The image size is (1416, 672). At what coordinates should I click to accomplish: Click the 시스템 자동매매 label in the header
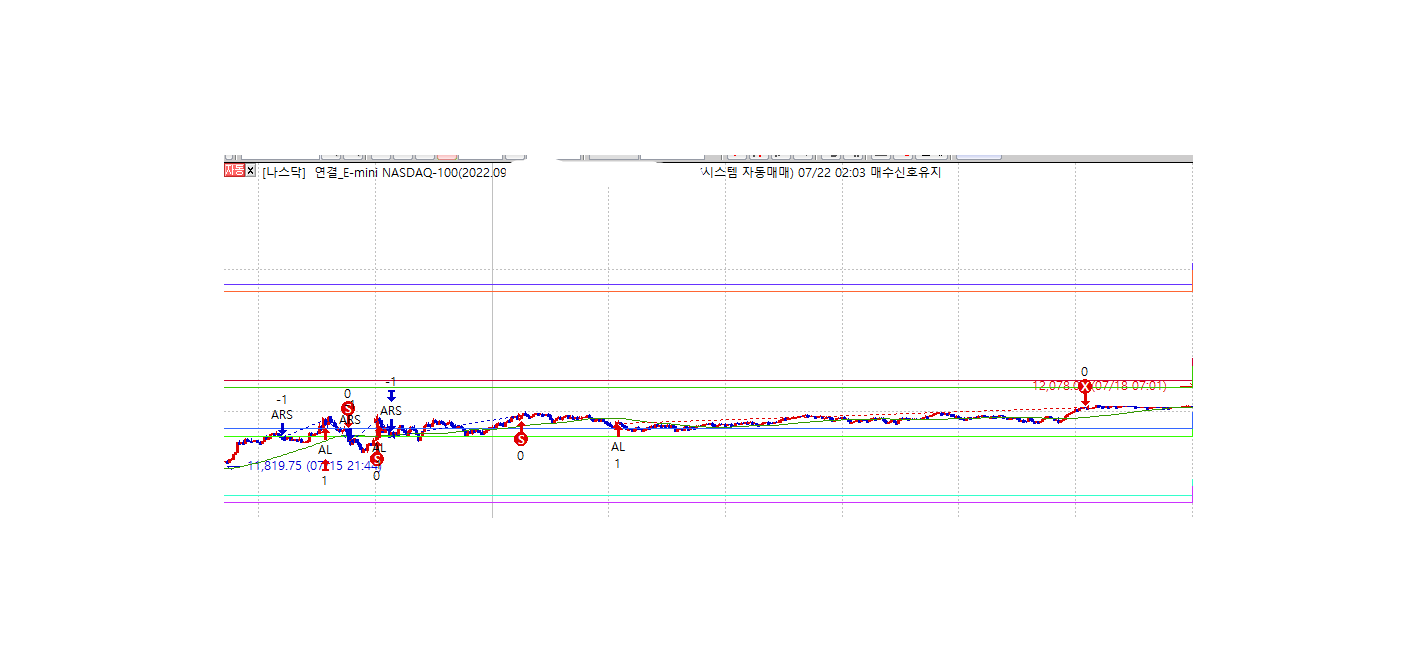point(747,173)
